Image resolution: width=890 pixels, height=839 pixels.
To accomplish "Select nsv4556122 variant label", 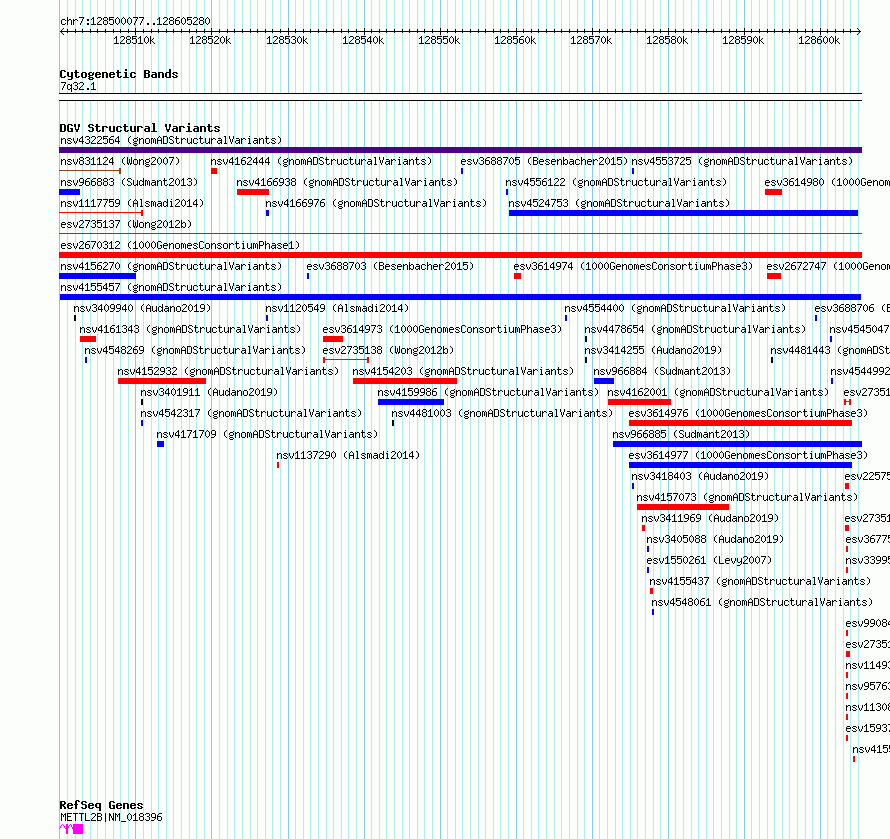I will (616, 182).
